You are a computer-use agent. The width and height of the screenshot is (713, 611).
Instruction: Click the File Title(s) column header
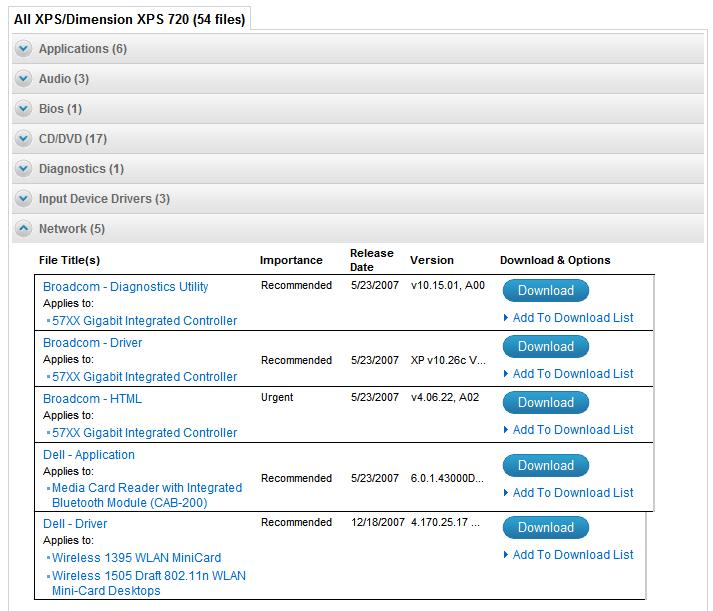coord(70,260)
